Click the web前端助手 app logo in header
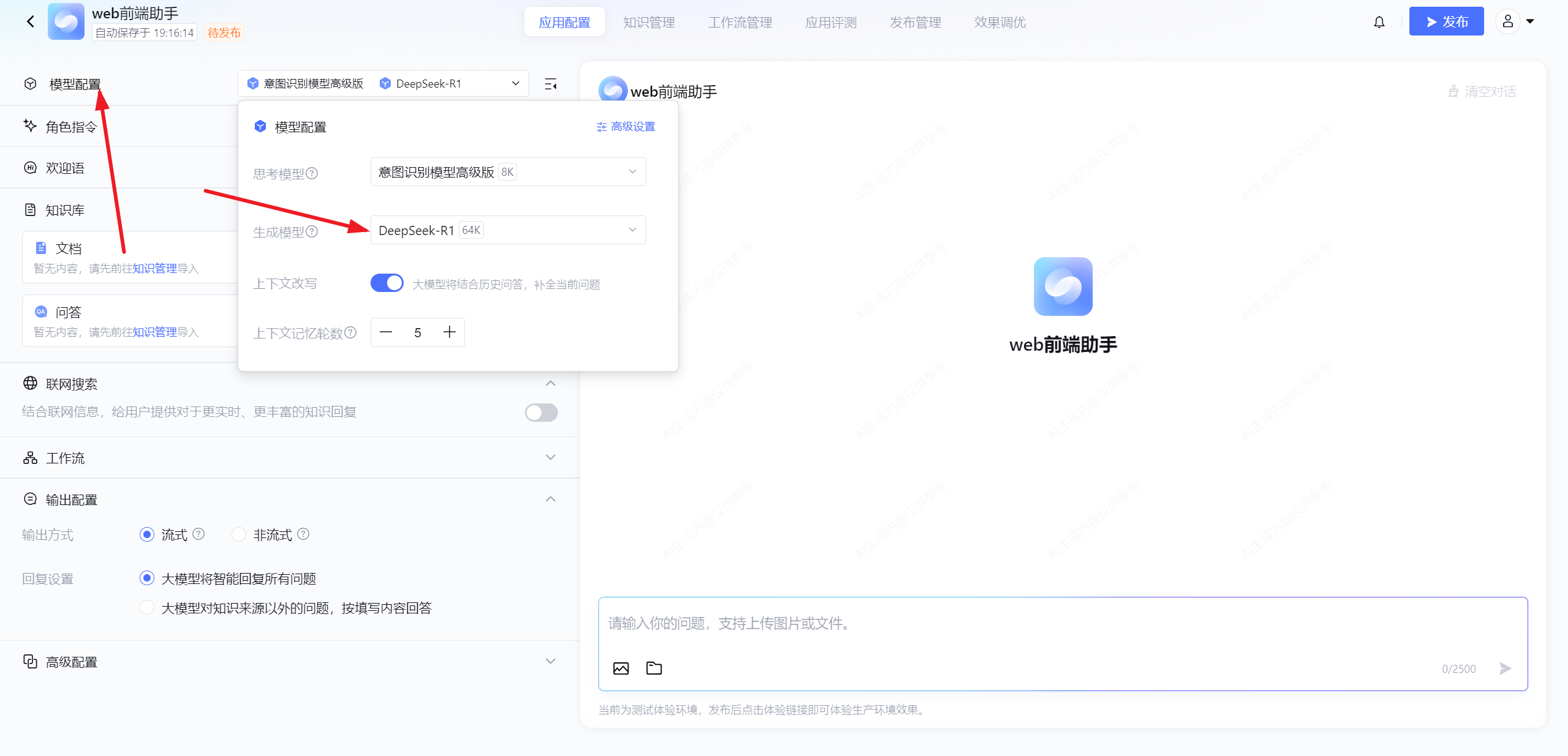The width and height of the screenshot is (1568, 756). (66, 21)
